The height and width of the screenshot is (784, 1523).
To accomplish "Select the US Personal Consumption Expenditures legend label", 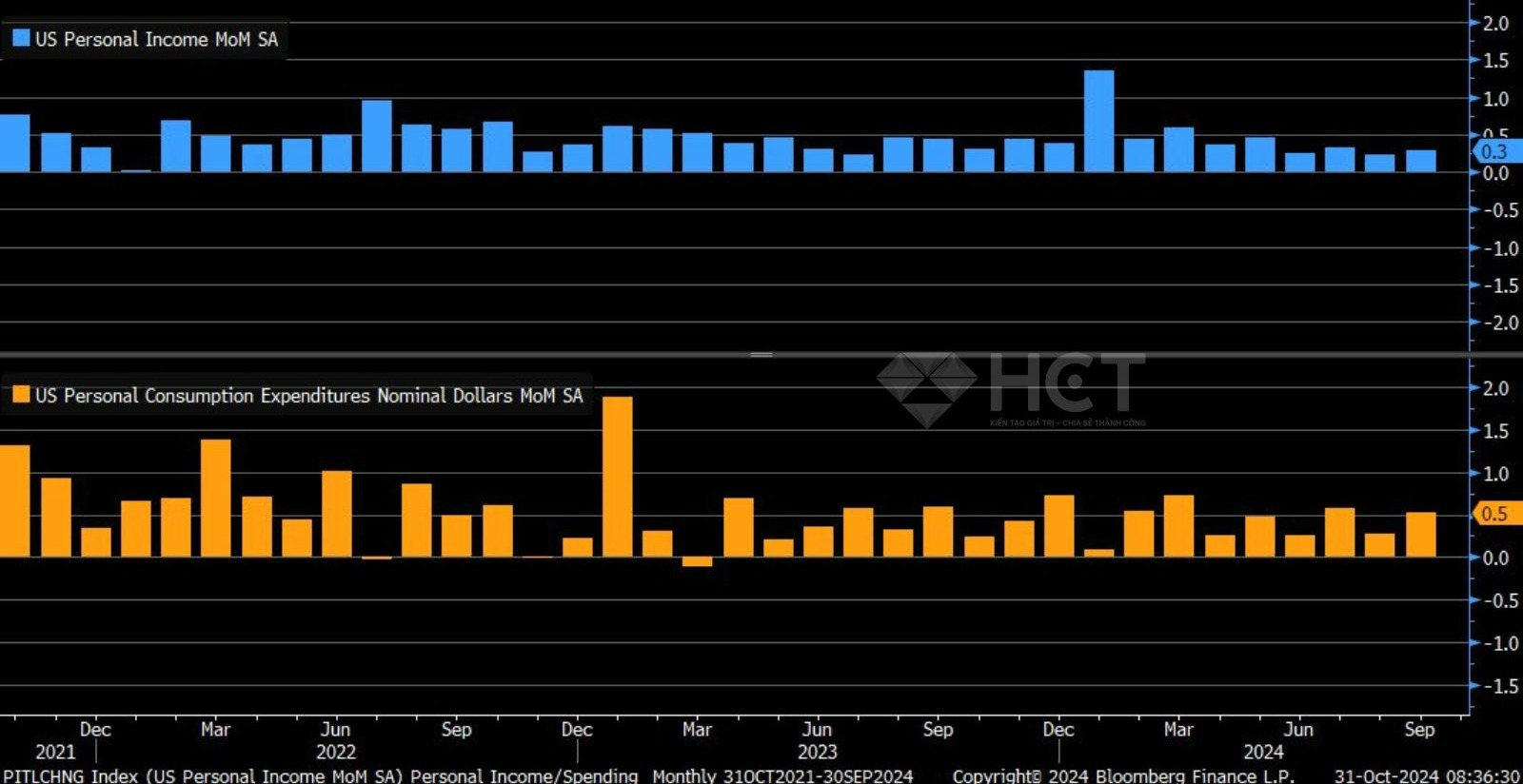I will click(x=308, y=395).
